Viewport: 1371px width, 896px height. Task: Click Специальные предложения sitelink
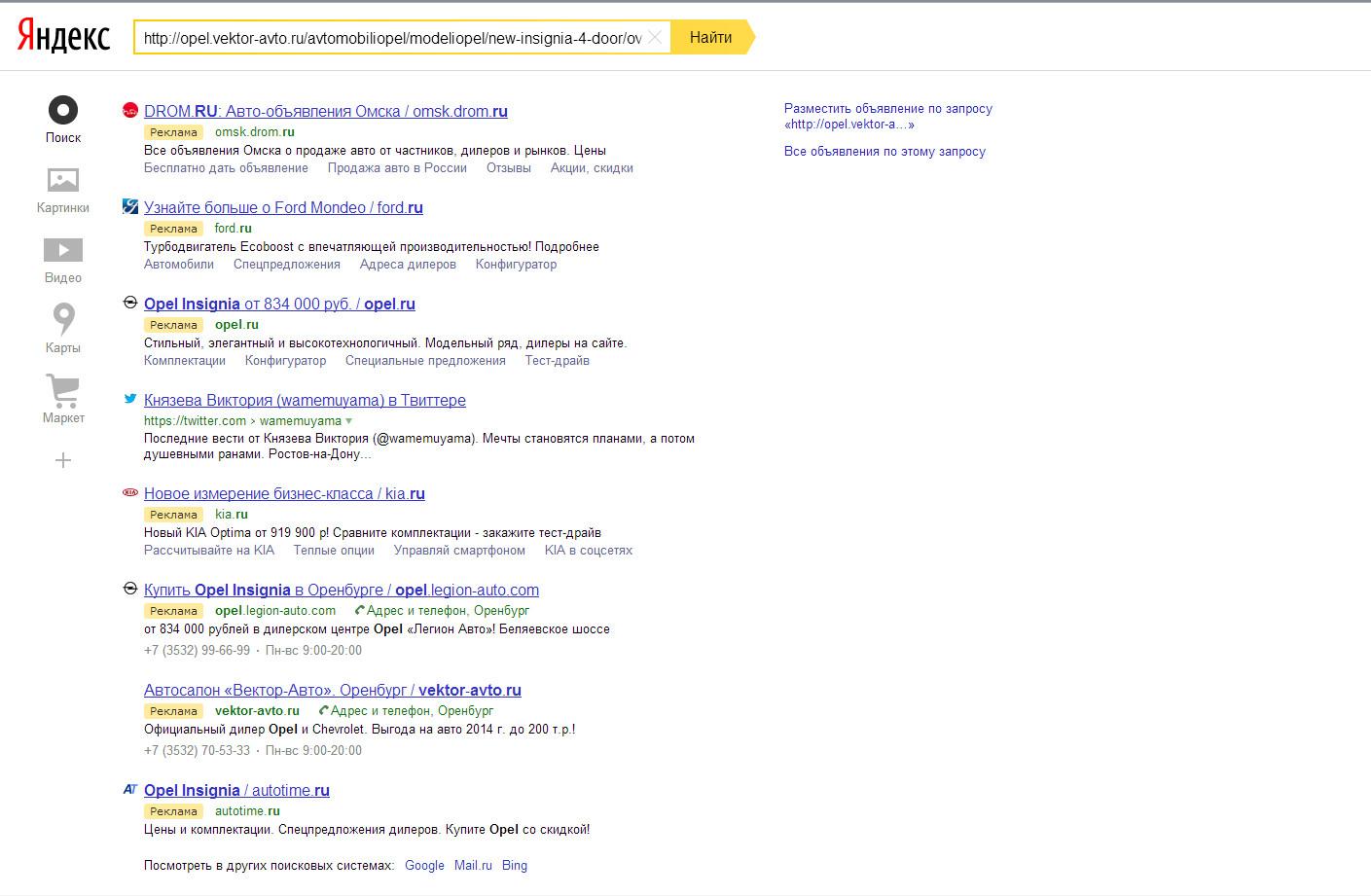[425, 360]
